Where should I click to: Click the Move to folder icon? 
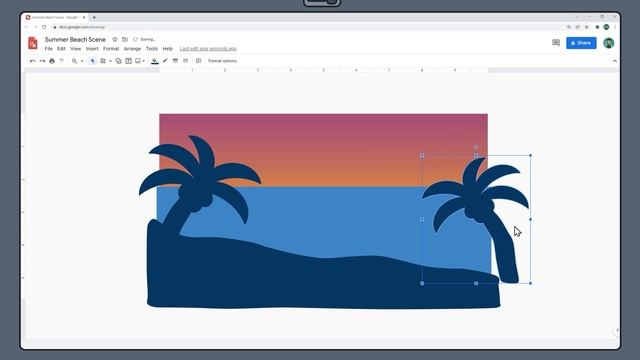coord(125,40)
